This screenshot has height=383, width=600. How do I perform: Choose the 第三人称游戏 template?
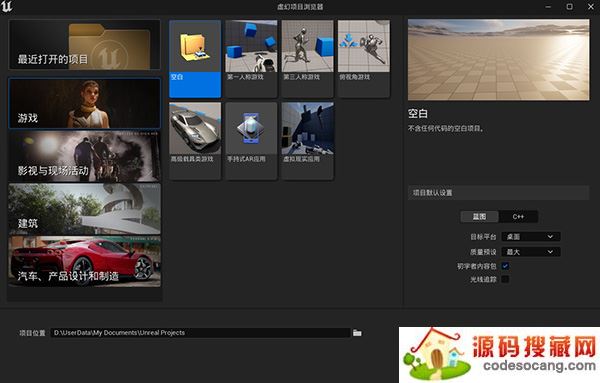pyautogui.click(x=308, y=59)
